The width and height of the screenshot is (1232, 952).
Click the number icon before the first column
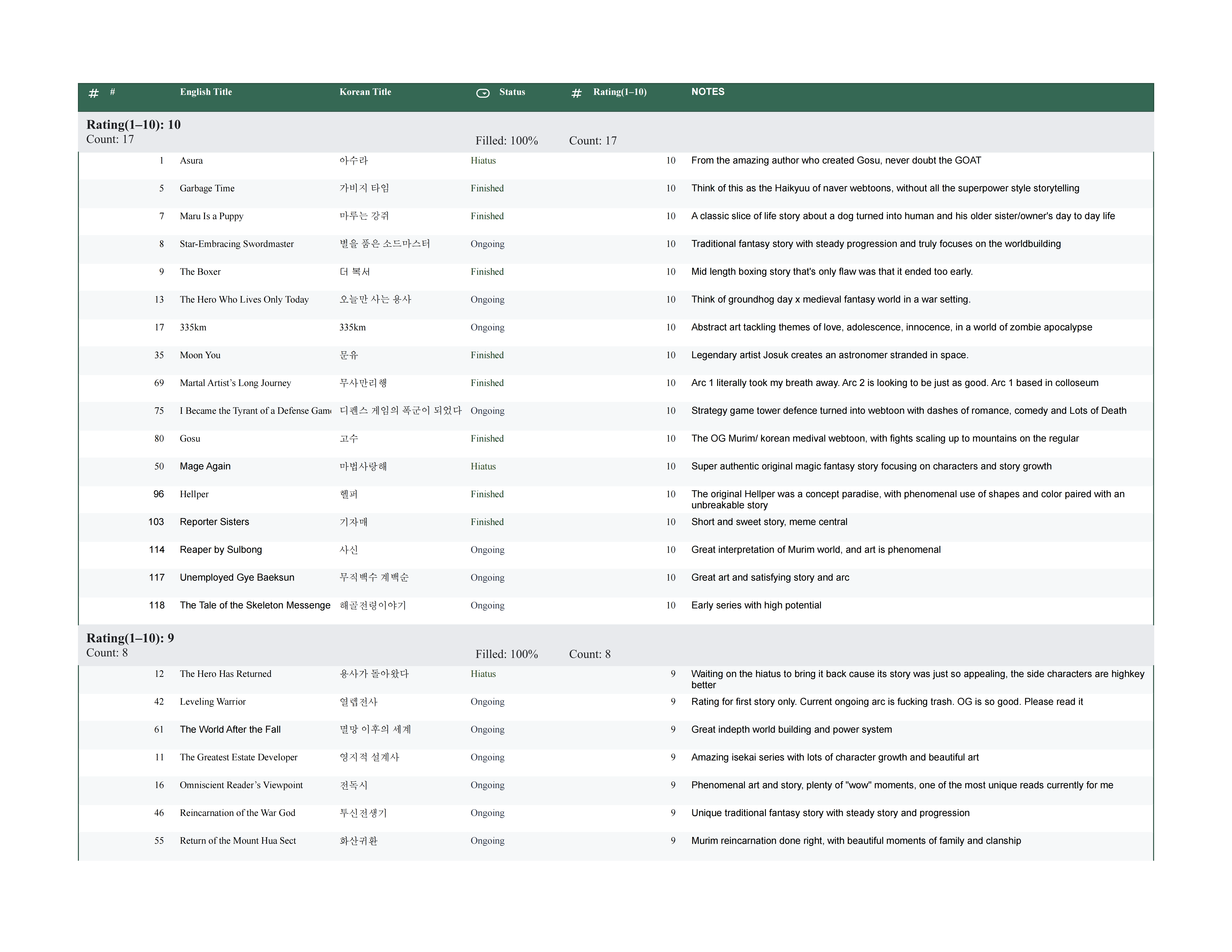94,93
